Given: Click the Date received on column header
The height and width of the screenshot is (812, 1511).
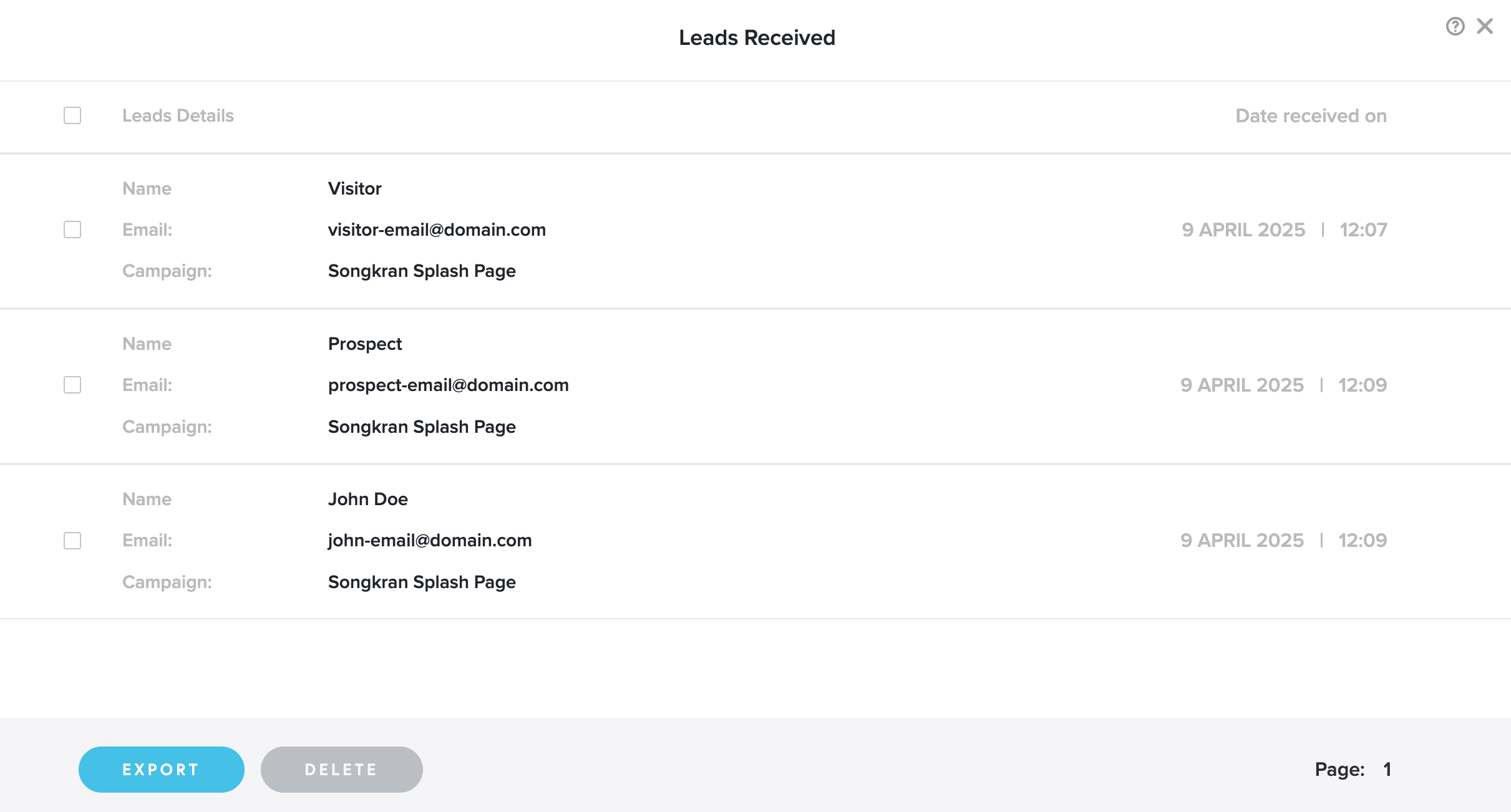Looking at the screenshot, I should pos(1311,115).
